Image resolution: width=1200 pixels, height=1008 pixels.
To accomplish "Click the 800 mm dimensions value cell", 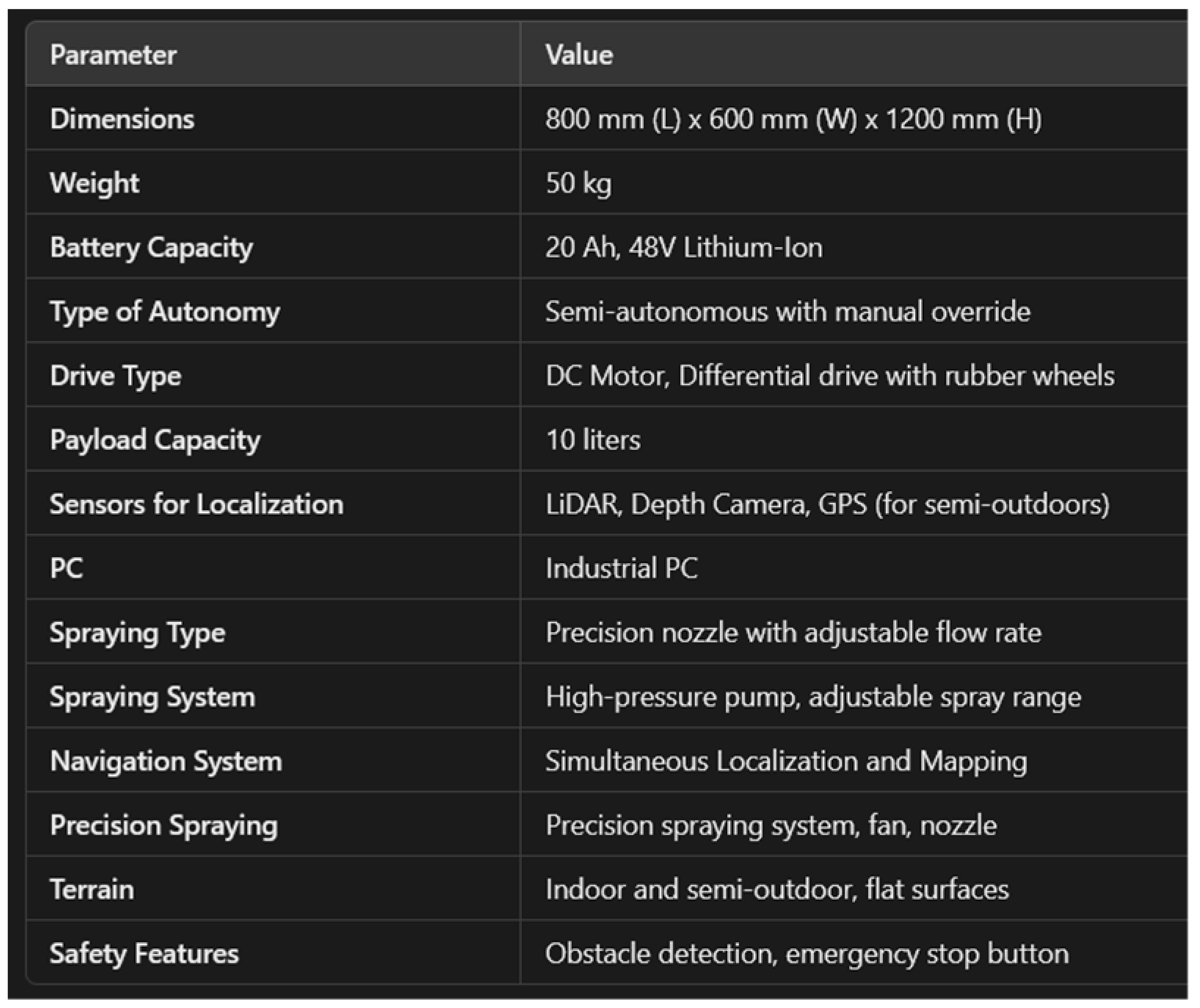I will (x=793, y=119).
